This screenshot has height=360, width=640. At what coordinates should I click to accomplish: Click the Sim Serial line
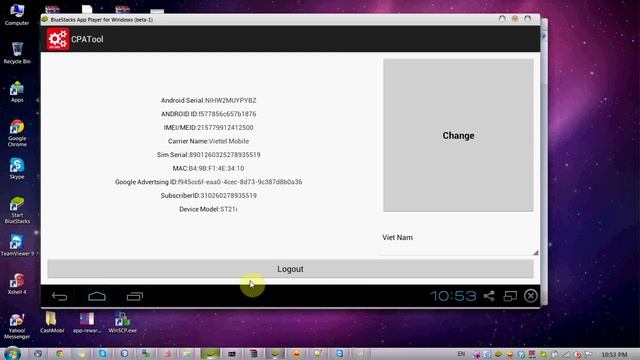click(x=209, y=155)
